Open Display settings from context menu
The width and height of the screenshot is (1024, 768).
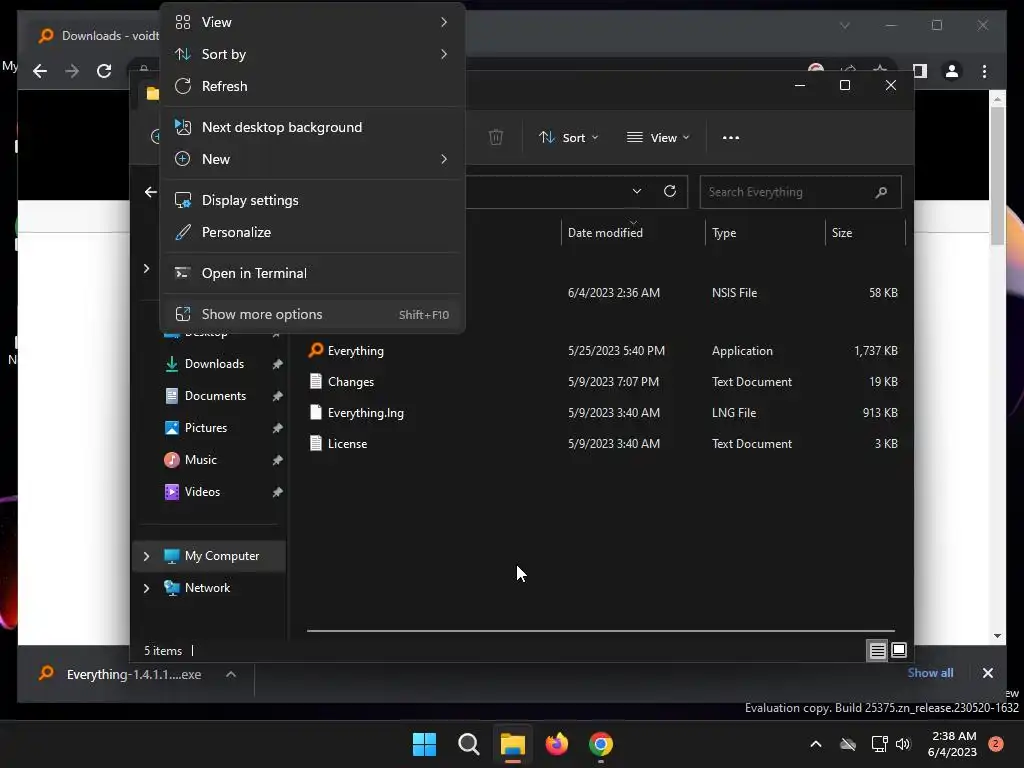coord(312,200)
